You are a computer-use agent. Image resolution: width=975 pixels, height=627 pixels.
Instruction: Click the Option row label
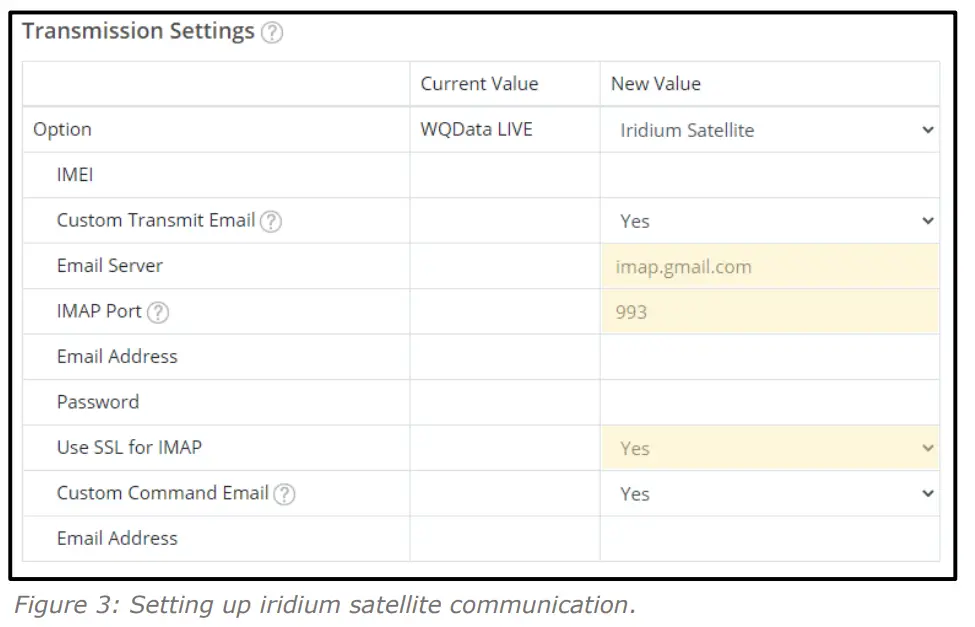pos(62,130)
